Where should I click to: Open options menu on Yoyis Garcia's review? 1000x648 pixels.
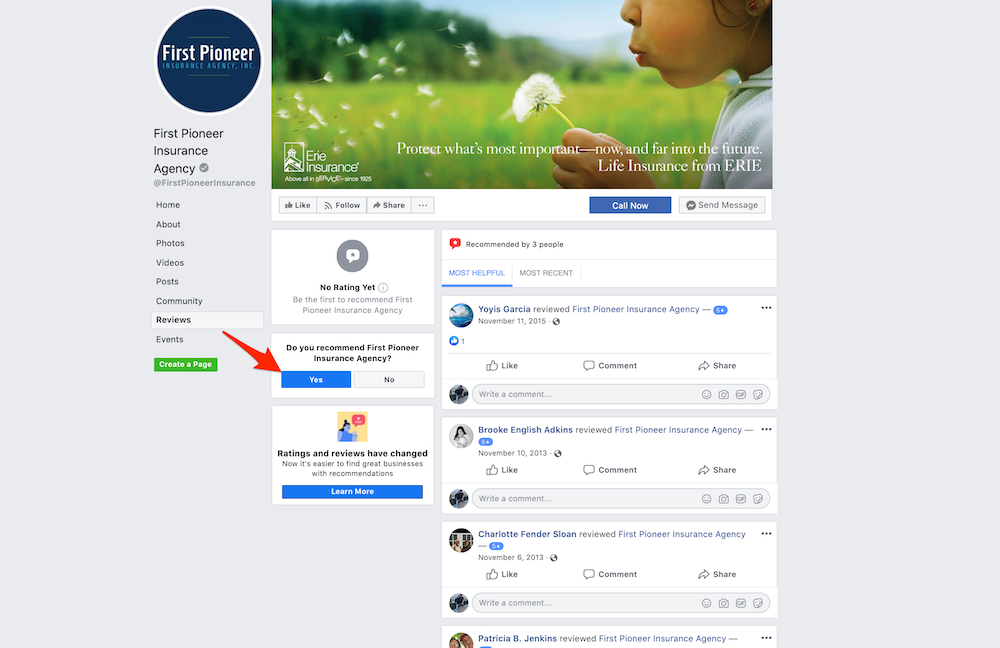point(766,308)
